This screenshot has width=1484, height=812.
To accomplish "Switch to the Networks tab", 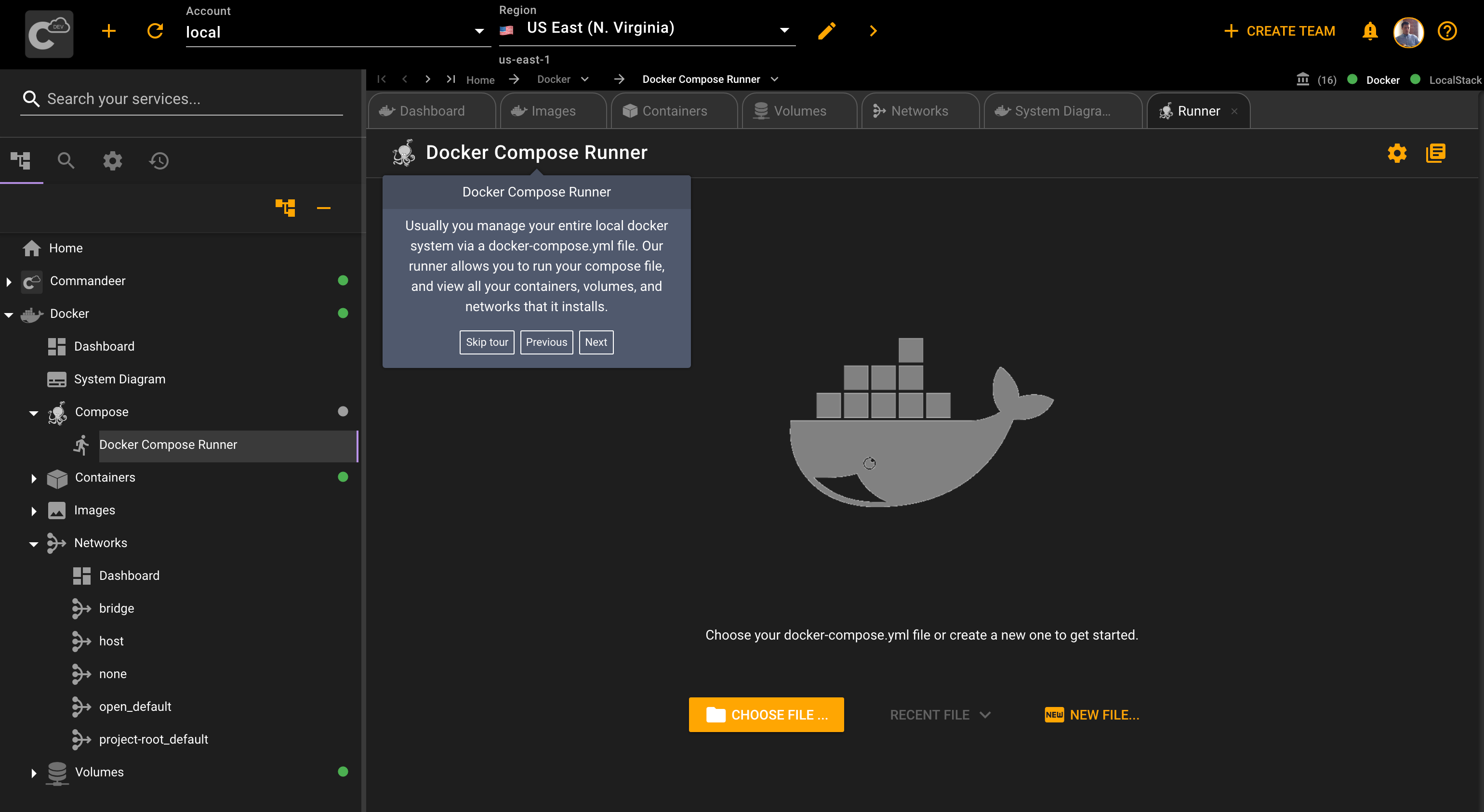I will tap(920, 111).
